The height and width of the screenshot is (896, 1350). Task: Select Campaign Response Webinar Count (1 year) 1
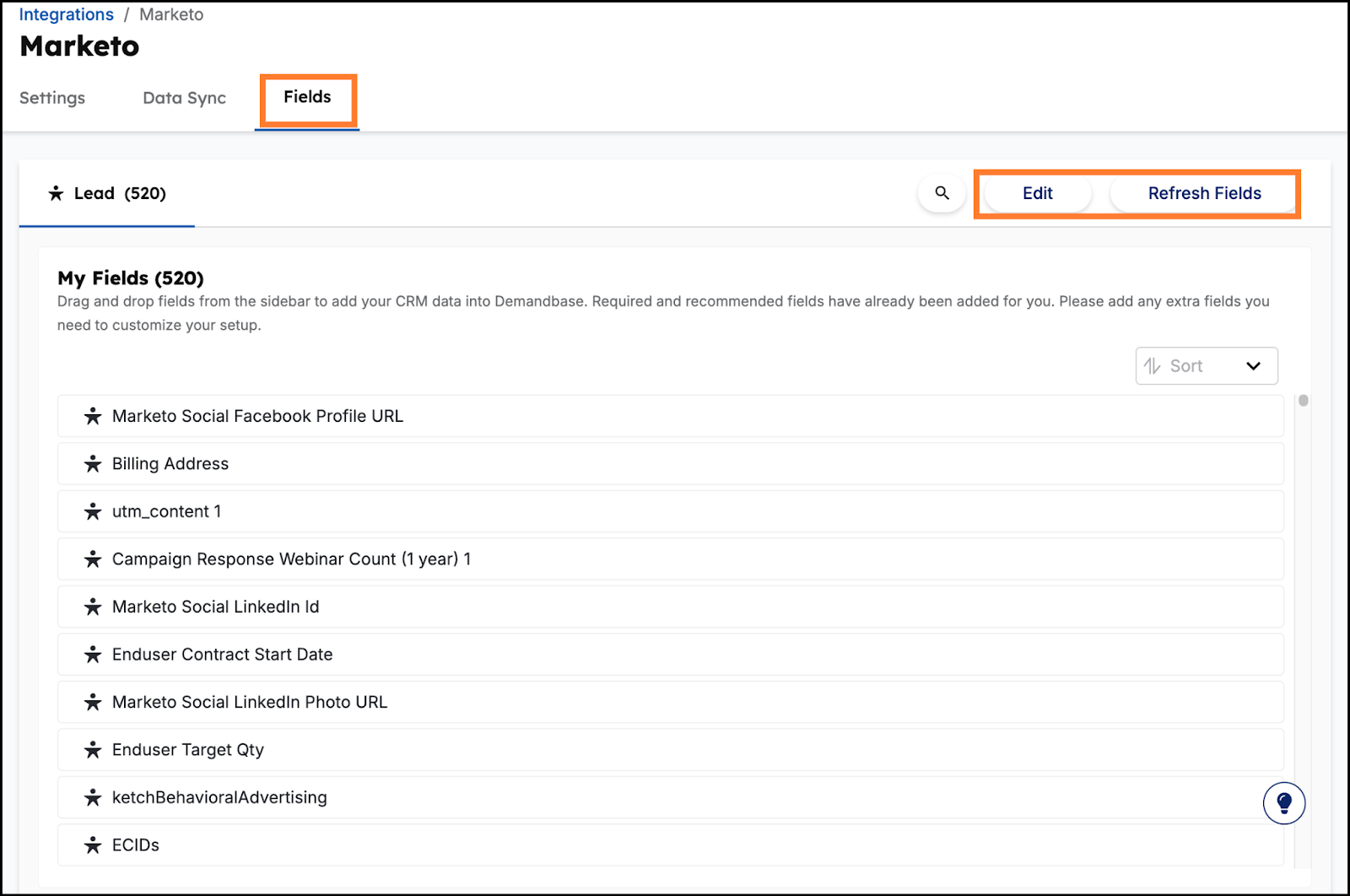(x=671, y=559)
